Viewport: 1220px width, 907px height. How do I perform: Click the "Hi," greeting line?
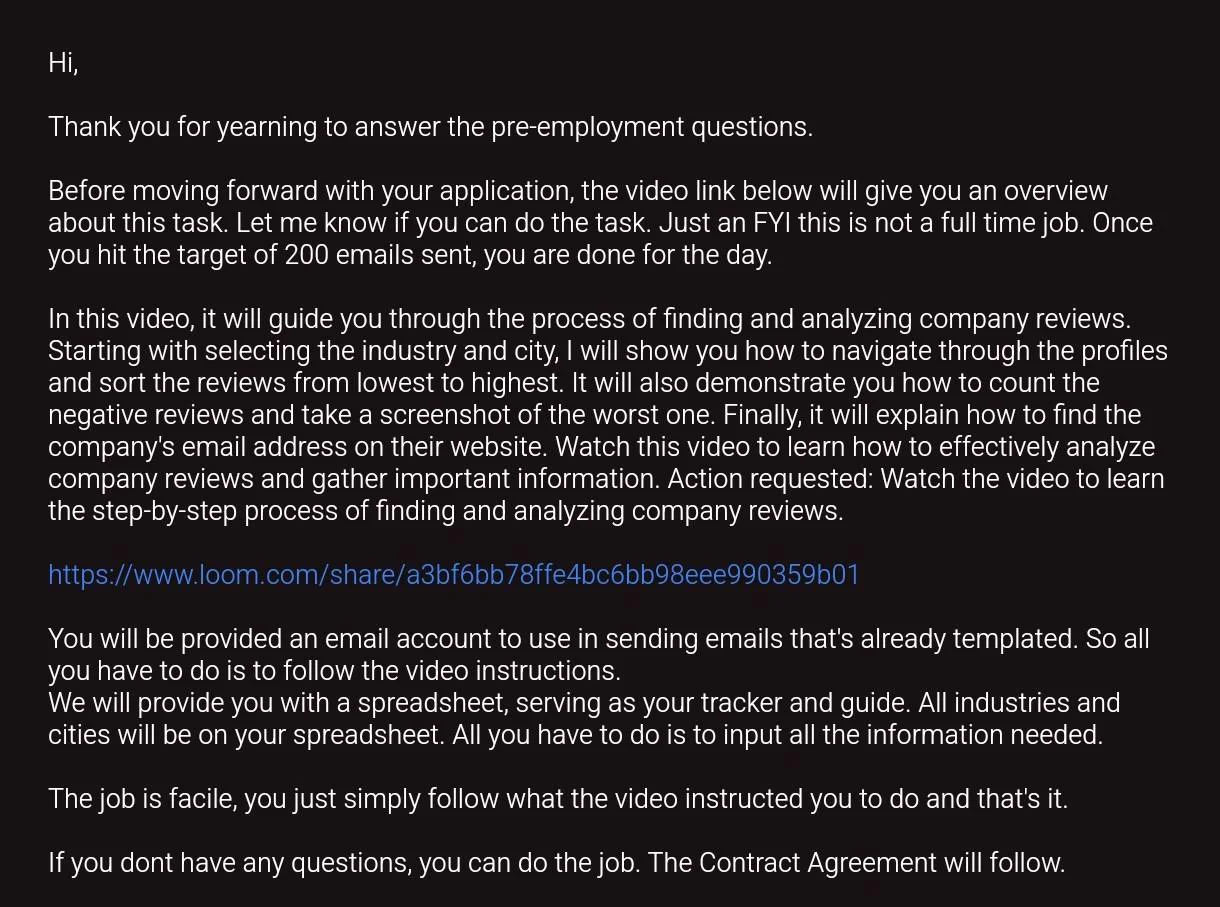coord(63,63)
